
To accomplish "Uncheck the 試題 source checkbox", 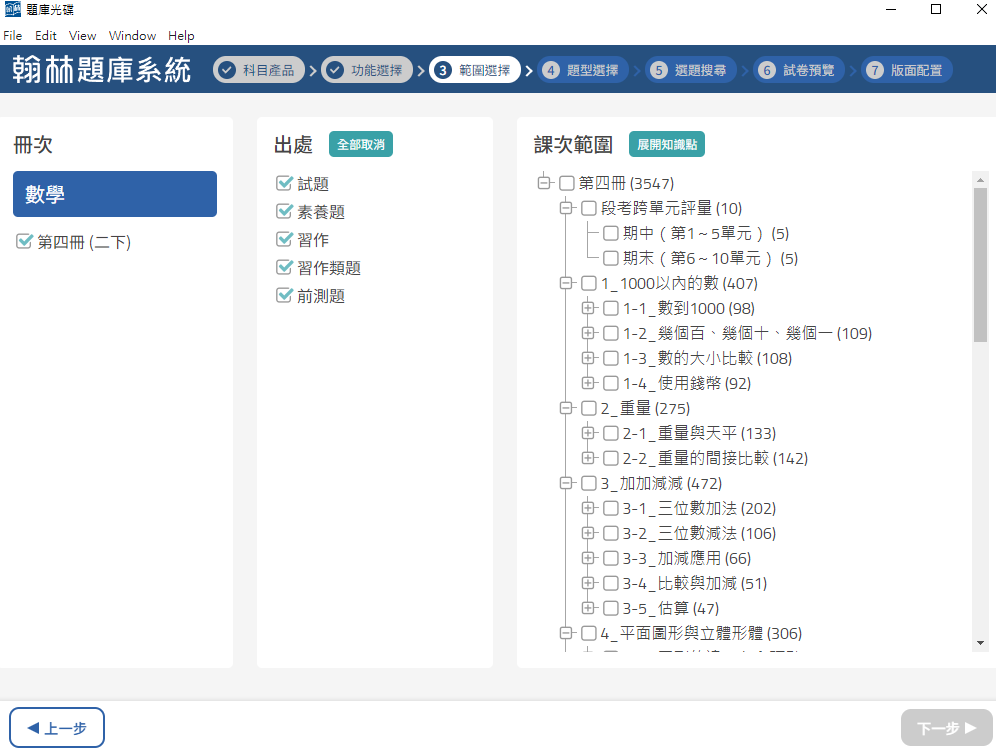I will click(x=284, y=184).
